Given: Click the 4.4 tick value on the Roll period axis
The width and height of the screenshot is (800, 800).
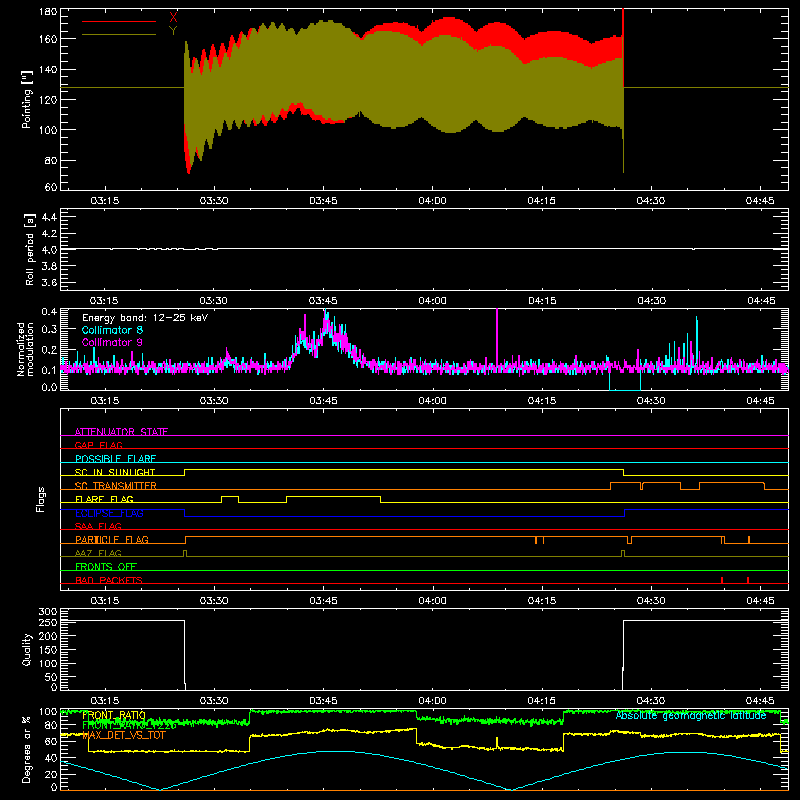Looking at the screenshot, I should click(49, 217).
